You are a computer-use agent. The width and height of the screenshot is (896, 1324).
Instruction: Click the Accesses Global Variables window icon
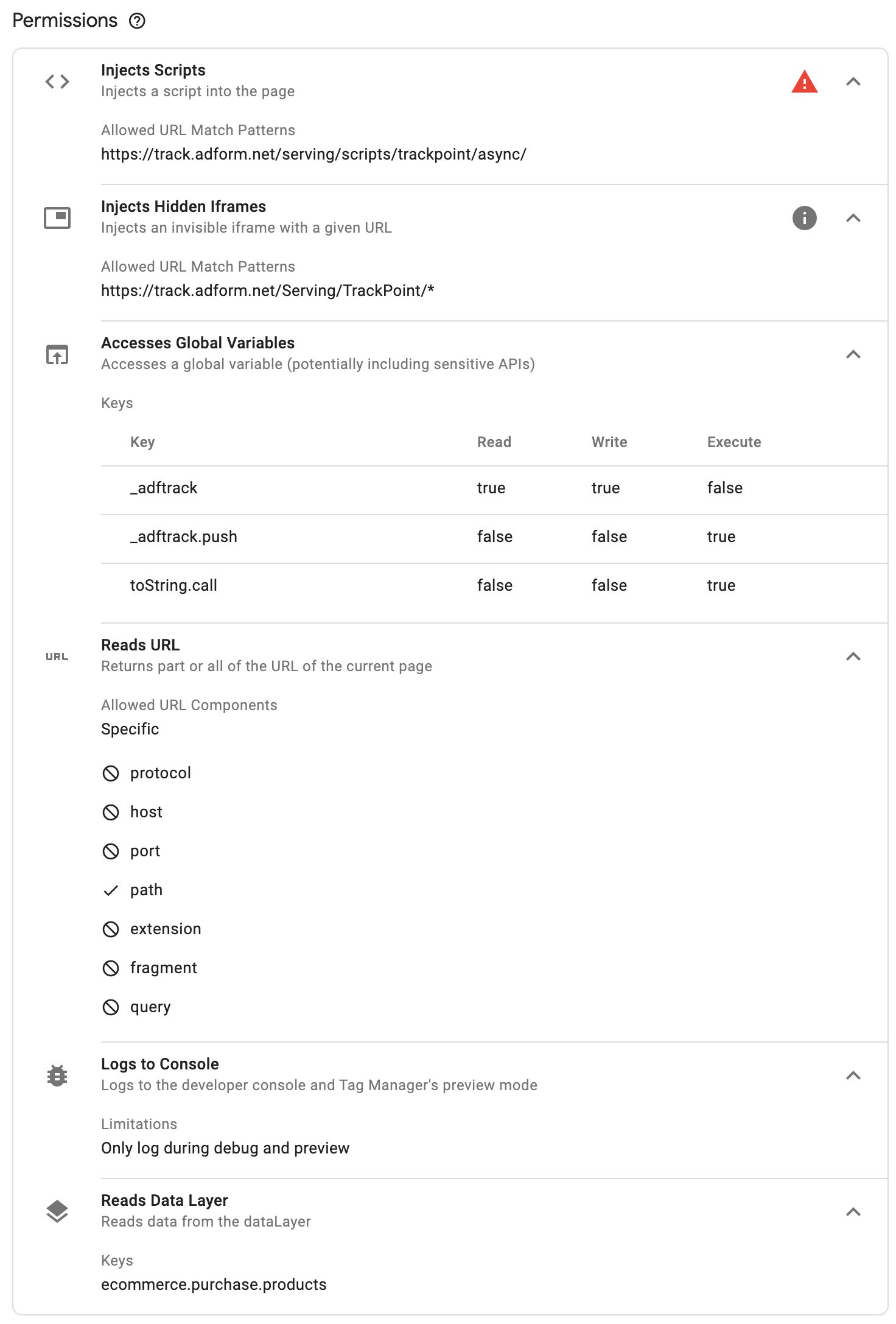57,354
